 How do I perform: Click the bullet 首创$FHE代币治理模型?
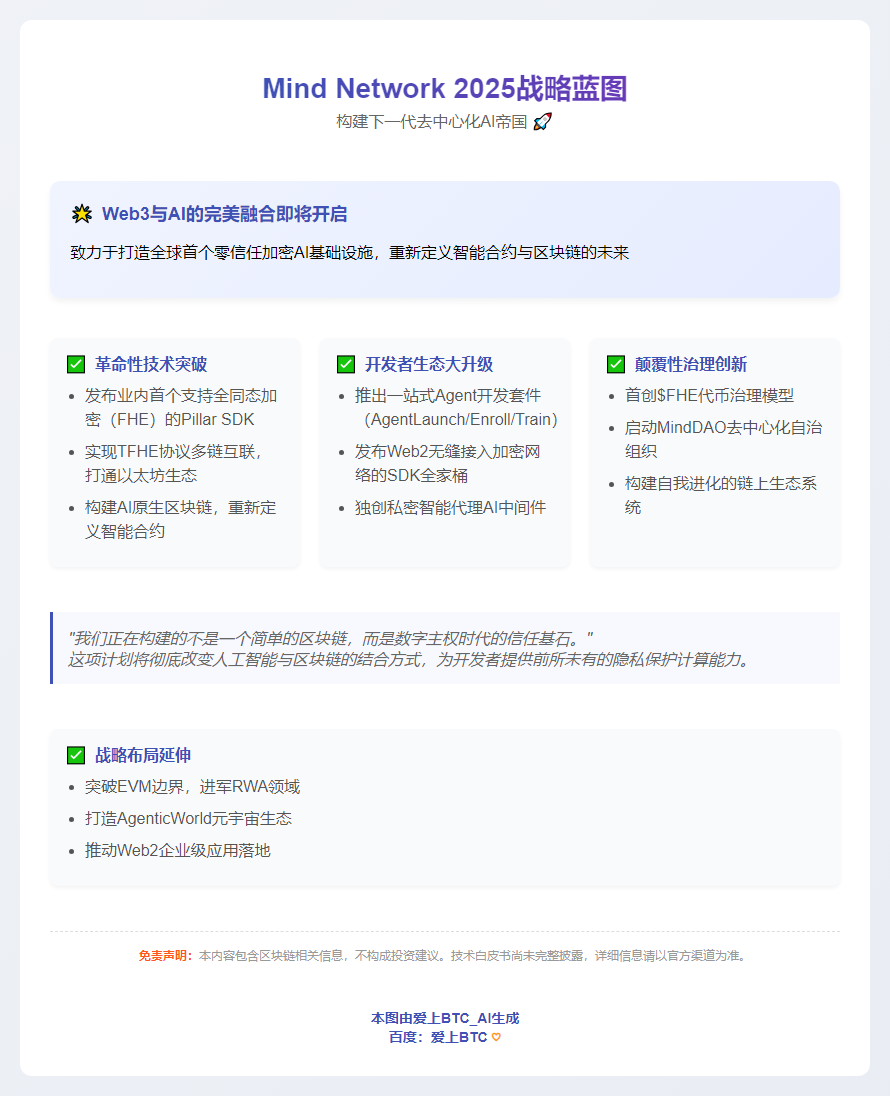click(x=709, y=396)
